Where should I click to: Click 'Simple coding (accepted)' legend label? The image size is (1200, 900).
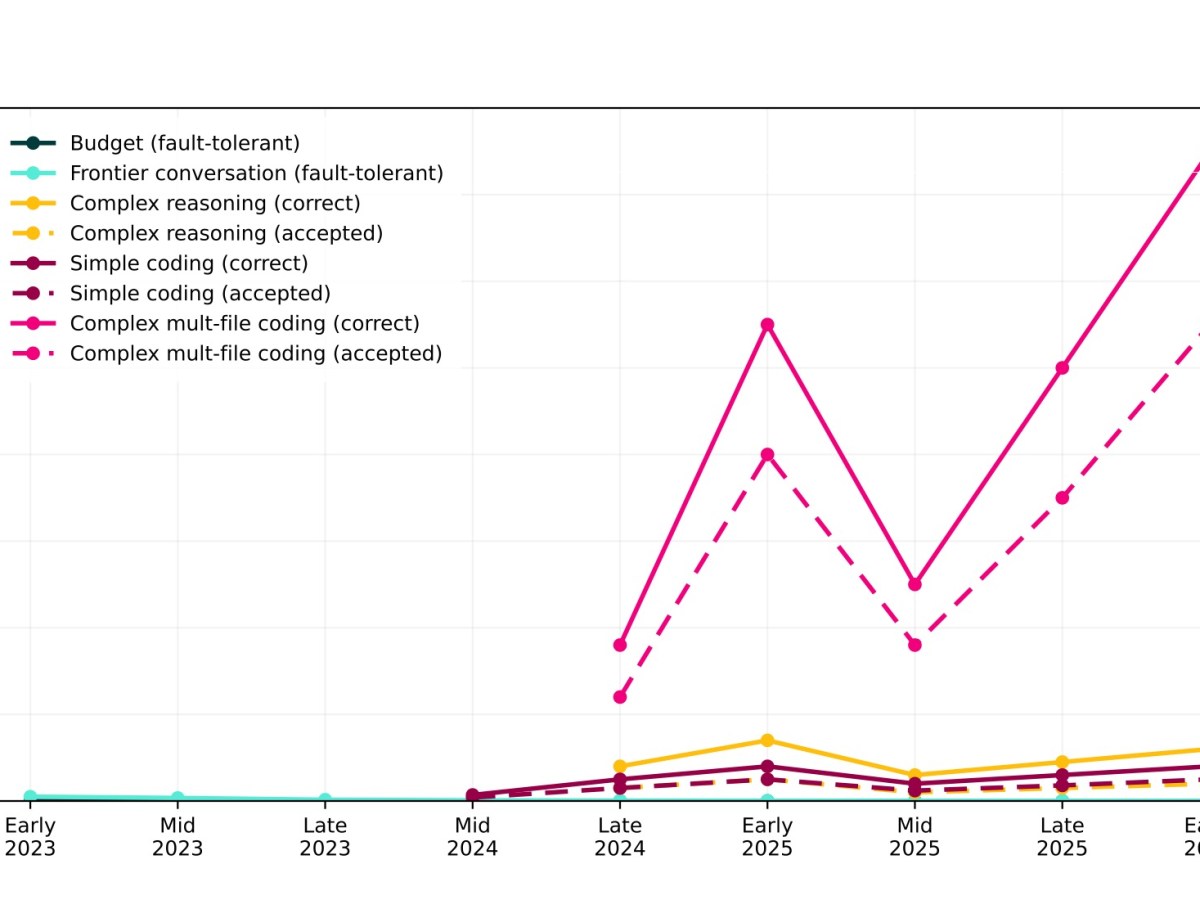click(x=200, y=293)
